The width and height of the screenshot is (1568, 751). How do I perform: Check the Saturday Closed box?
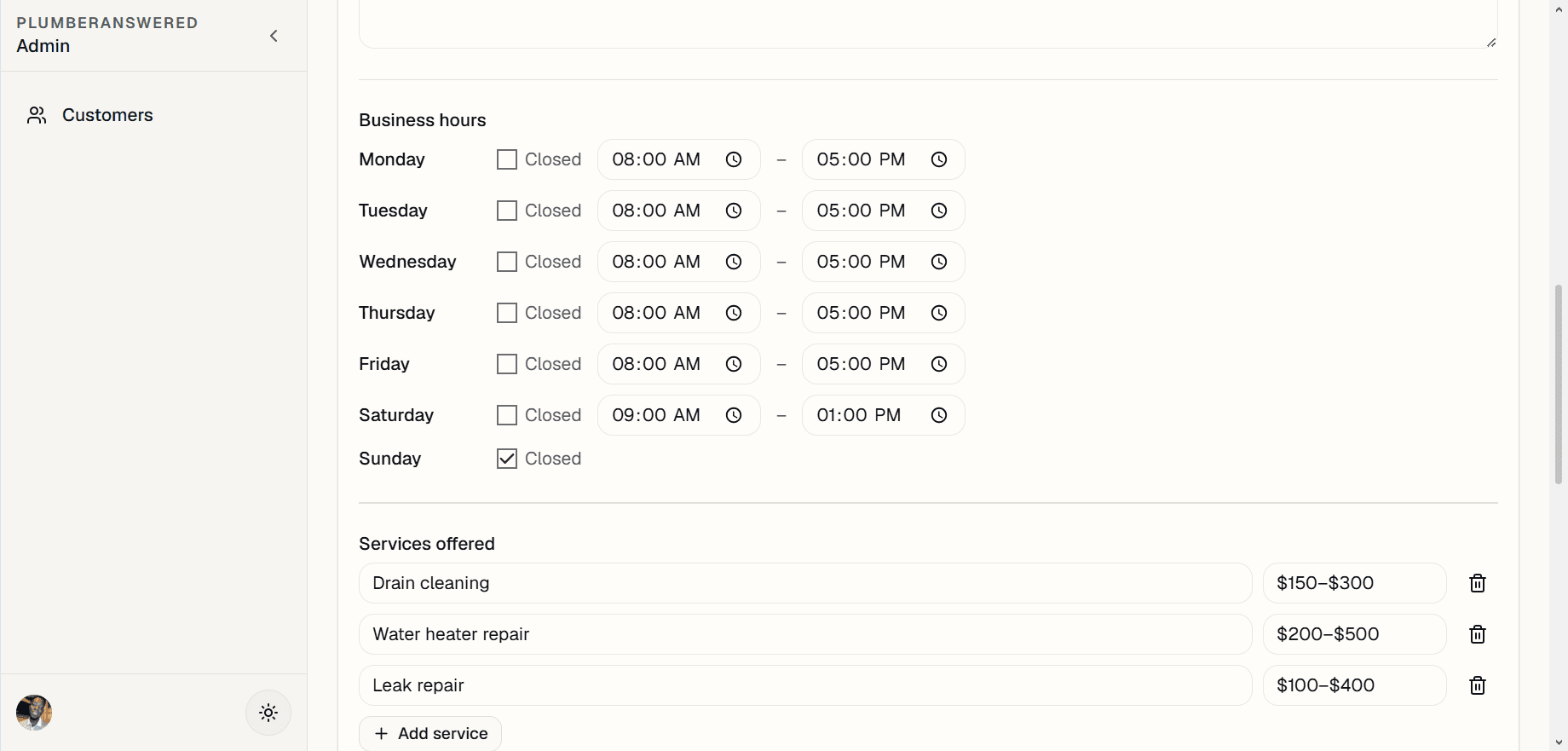(507, 415)
